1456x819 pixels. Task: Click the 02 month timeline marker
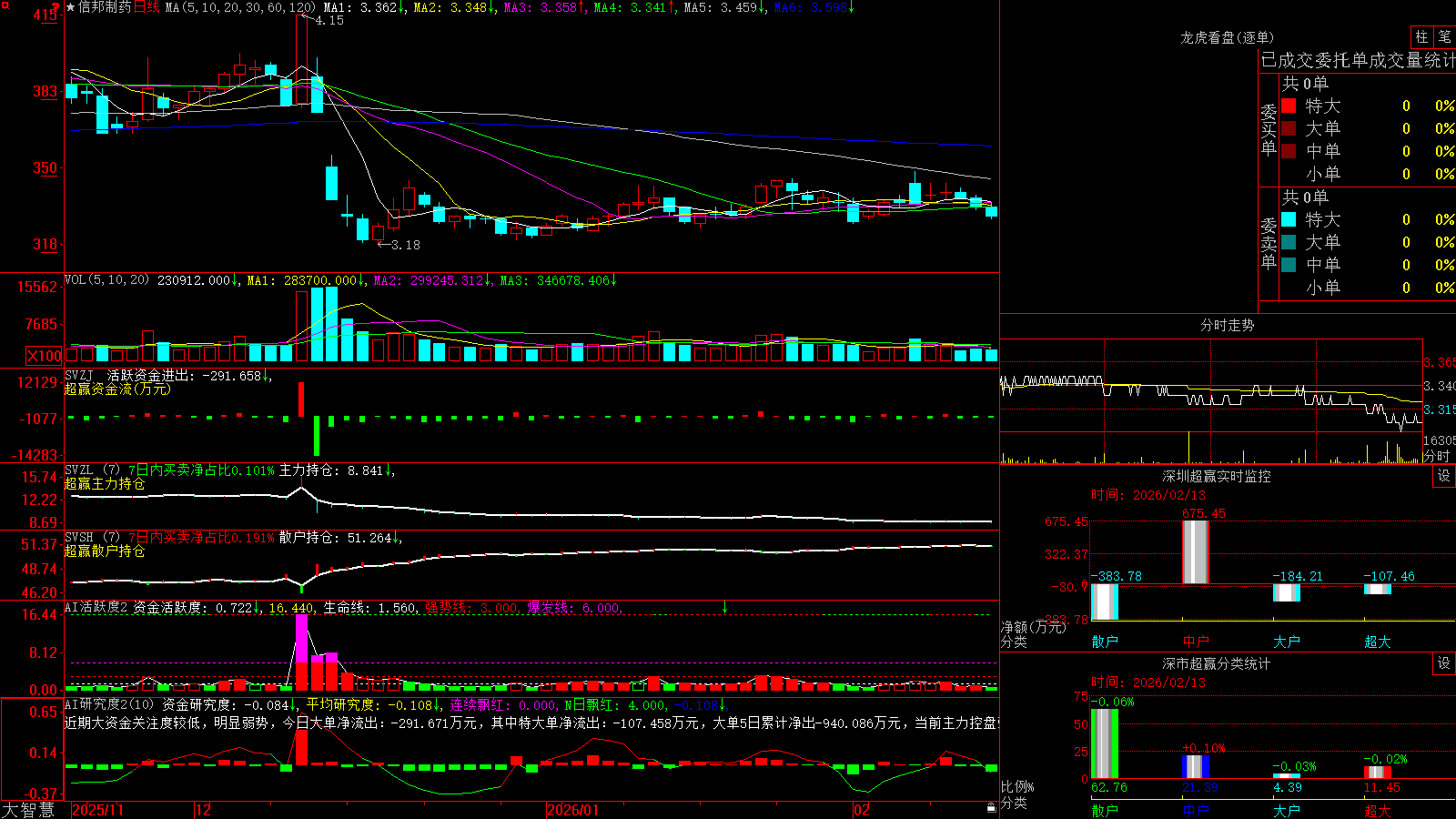[861, 810]
